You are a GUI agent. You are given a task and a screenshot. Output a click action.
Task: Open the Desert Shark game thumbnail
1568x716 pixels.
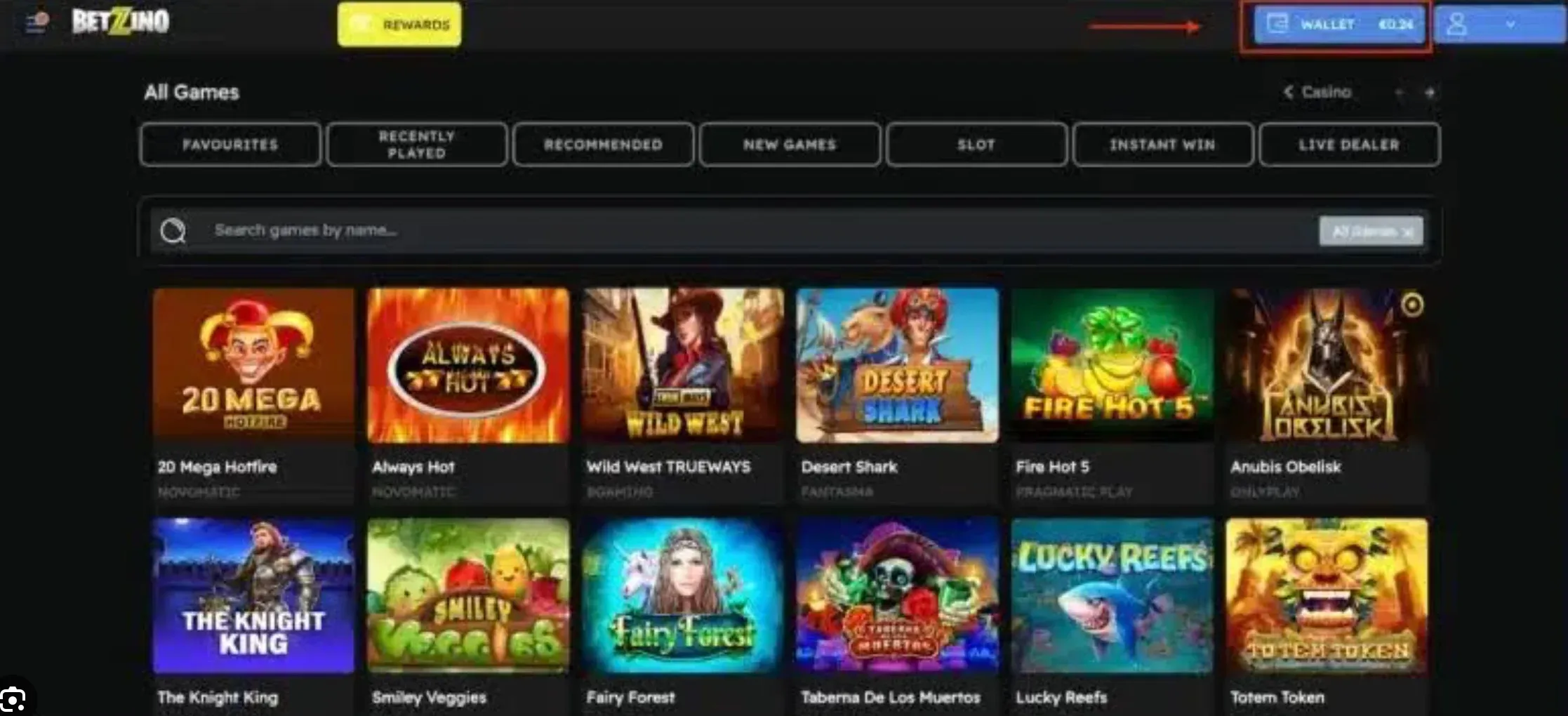click(x=897, y=366)
